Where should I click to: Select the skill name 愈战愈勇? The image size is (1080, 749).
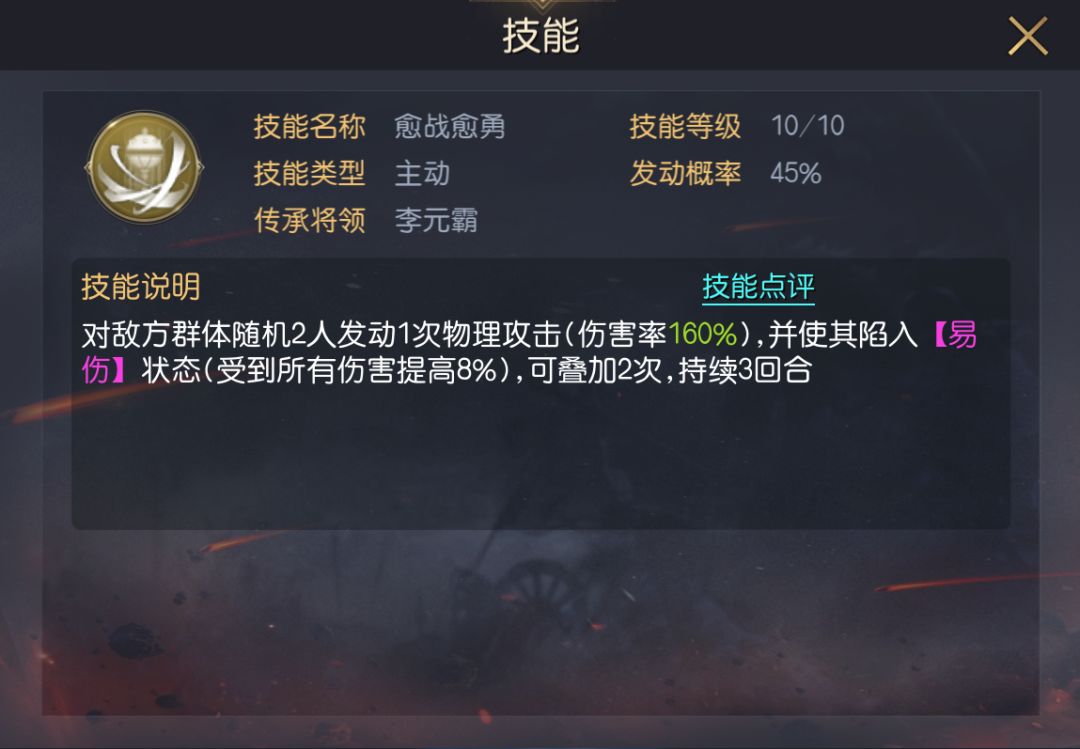450,126
